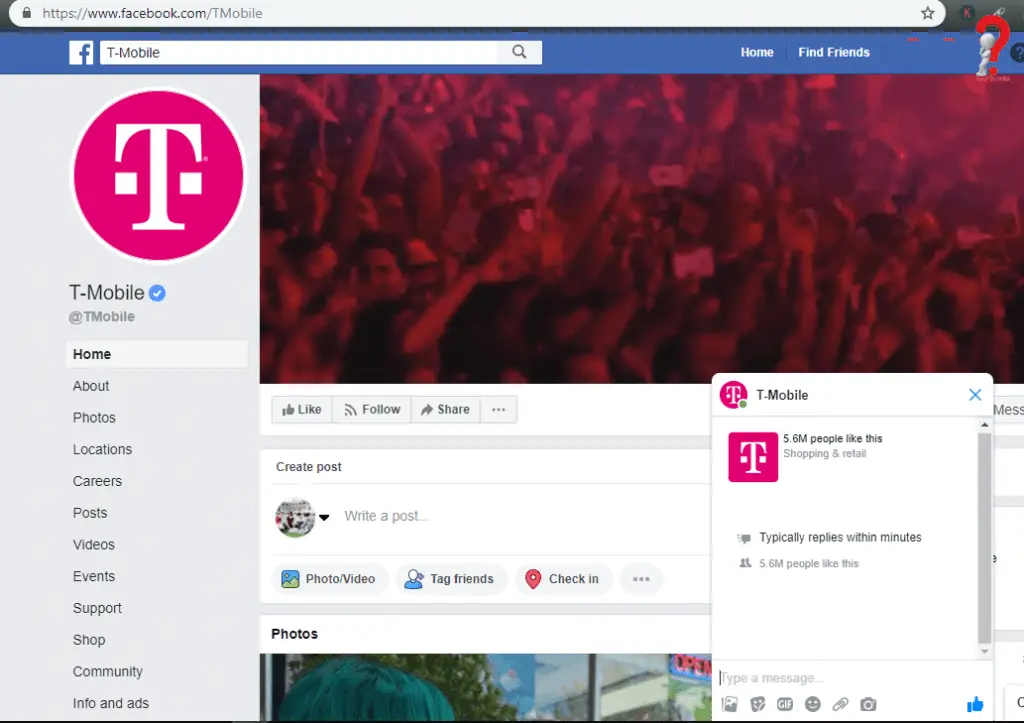Click the browser address bar URL

coord(152,13)
